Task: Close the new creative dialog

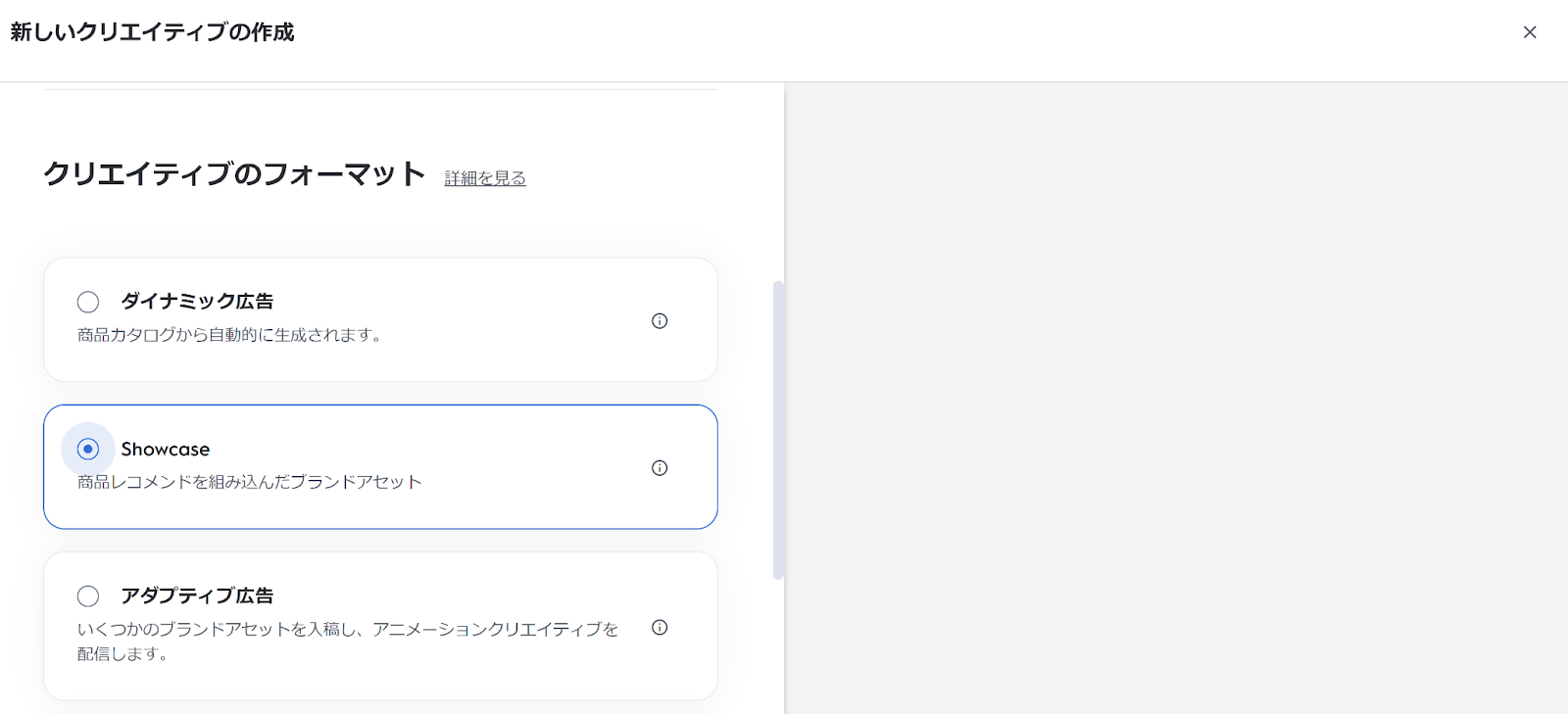Action: coord(1529,32)
